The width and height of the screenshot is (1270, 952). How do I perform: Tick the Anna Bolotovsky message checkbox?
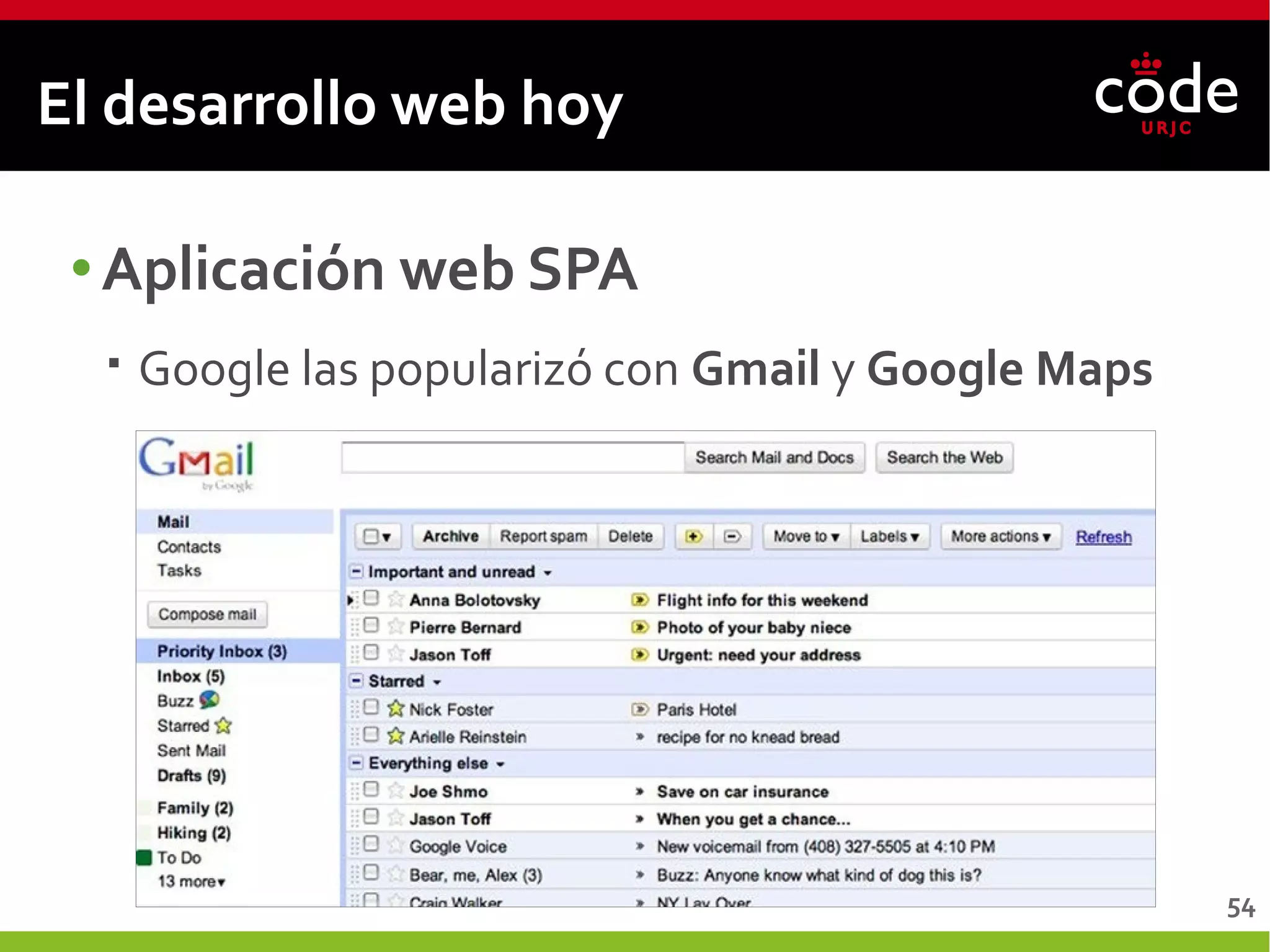(x=371, y=598)
